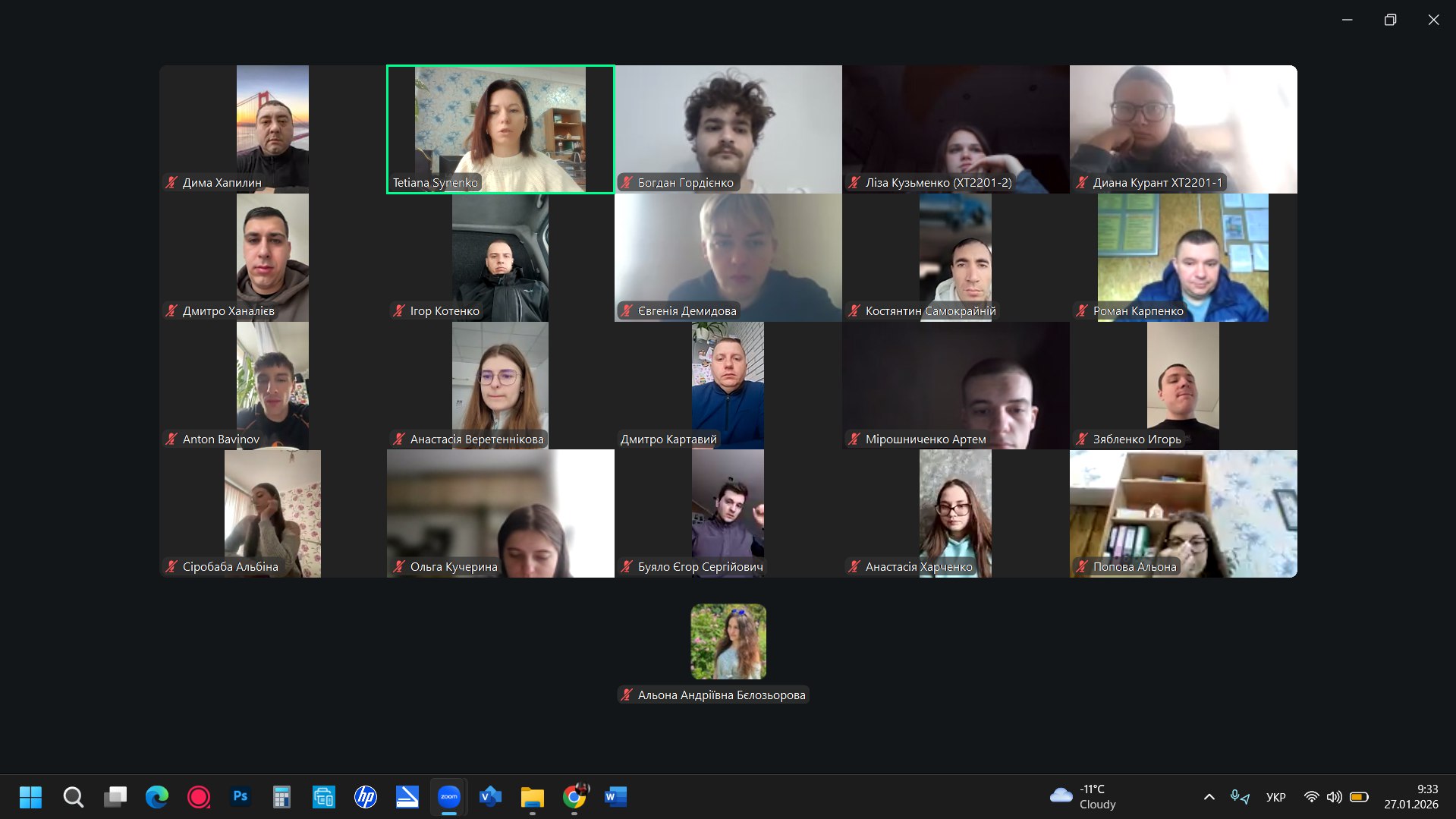The width and height of the screenshot is (1456, 819).
Task: Open the УКР keyboard language switcher
Action: point(1275,797)
